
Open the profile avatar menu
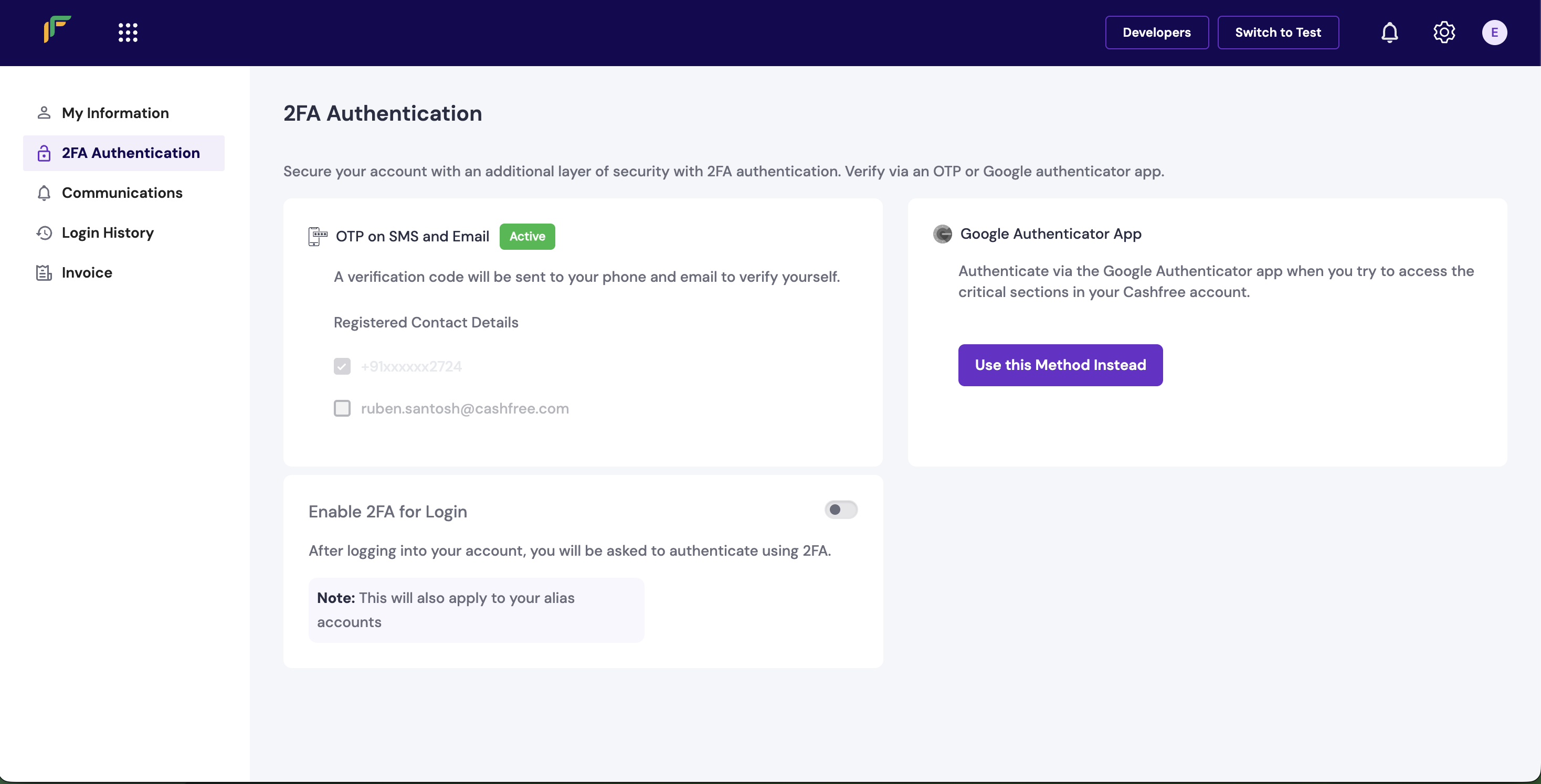pyautogui.click(x=1494, y=33)
